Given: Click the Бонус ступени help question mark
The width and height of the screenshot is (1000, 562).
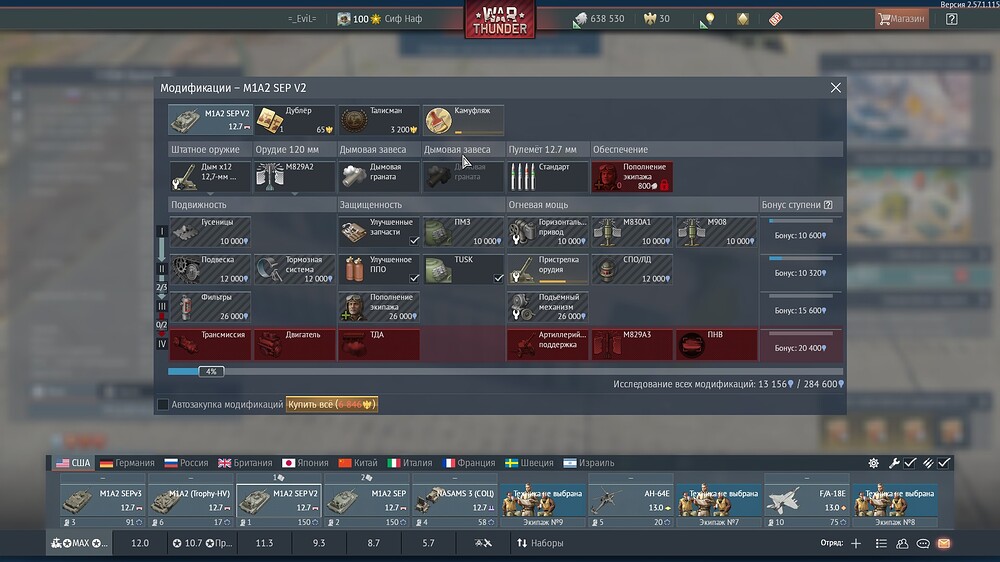Looking at the screenshot, I should pos(828,205).
